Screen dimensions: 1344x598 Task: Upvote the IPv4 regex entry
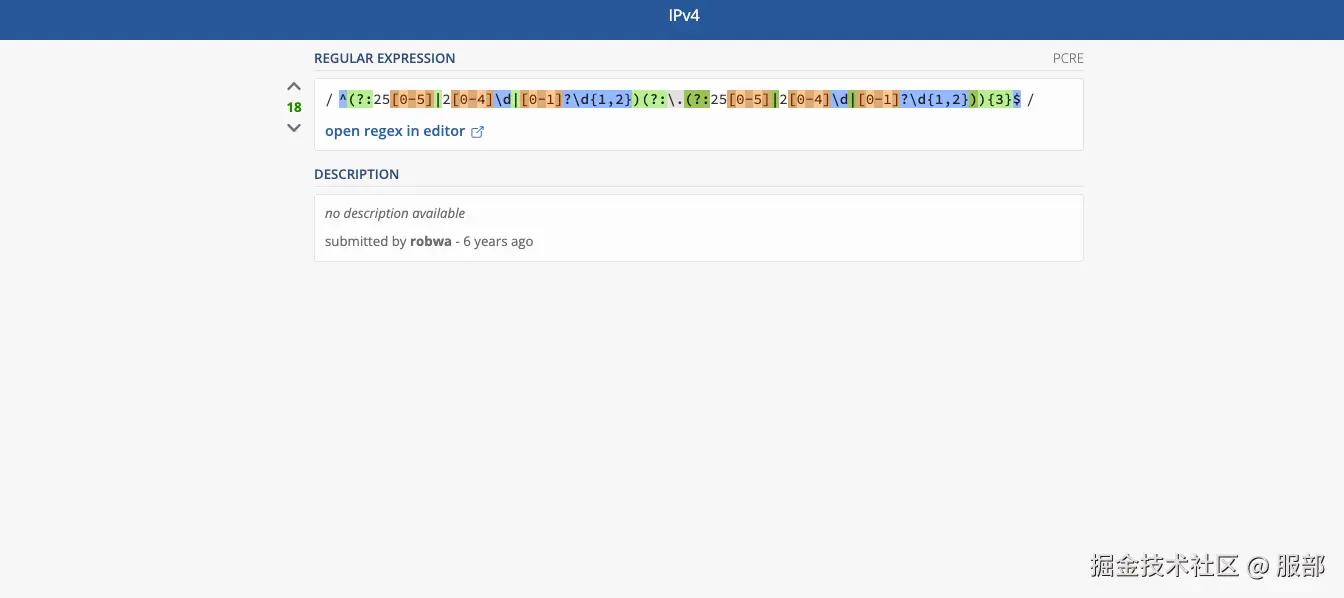point(294,87)
